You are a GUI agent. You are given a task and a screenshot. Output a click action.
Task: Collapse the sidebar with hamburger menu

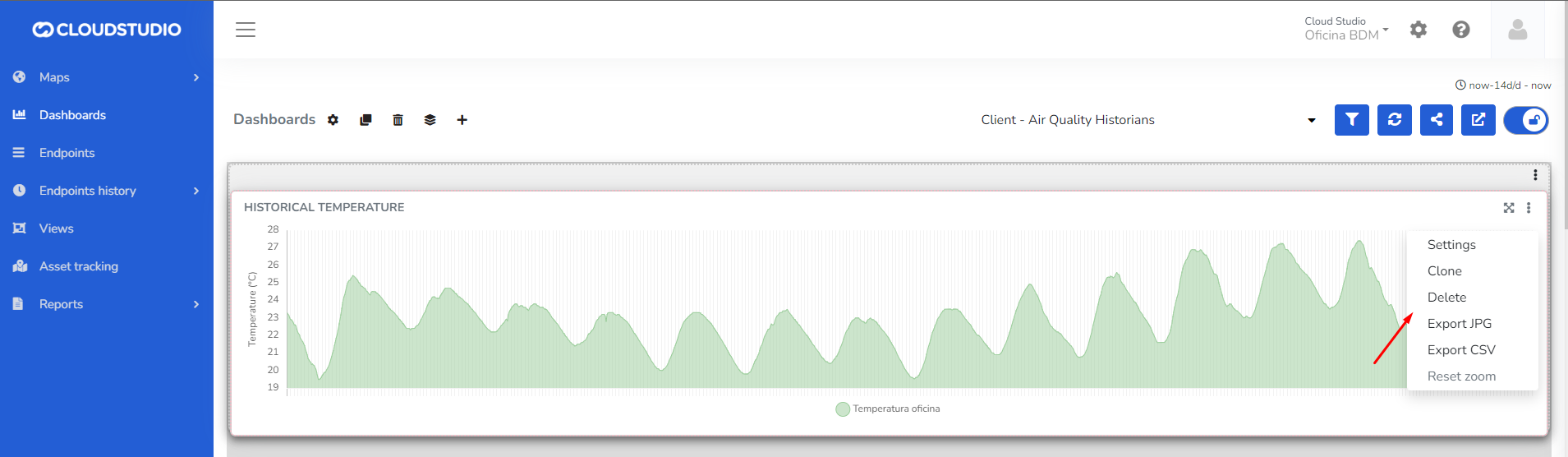click(x=246, y=30)
